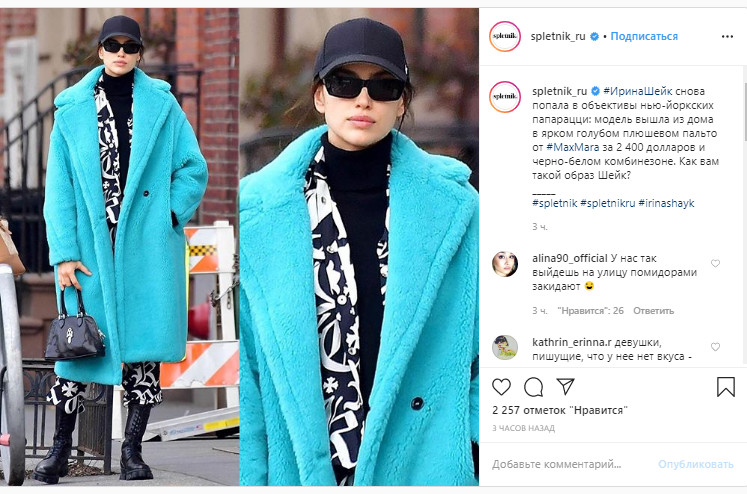Viewport: 747px width, 494px height.
Task: Open the three-dots more options menu
Action: (x=727, y=37)
